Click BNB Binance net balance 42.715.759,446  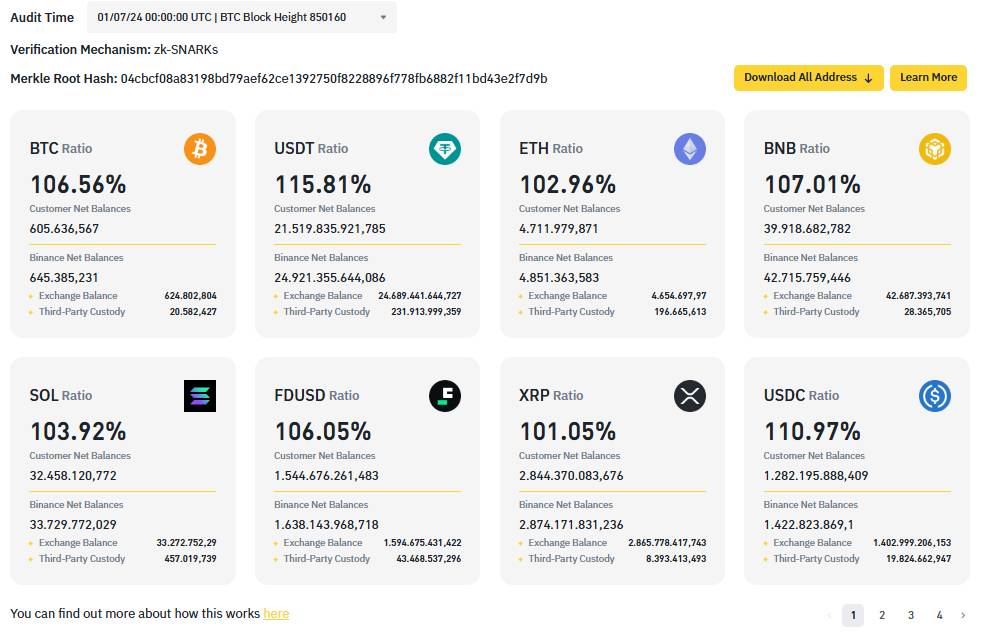808,277
